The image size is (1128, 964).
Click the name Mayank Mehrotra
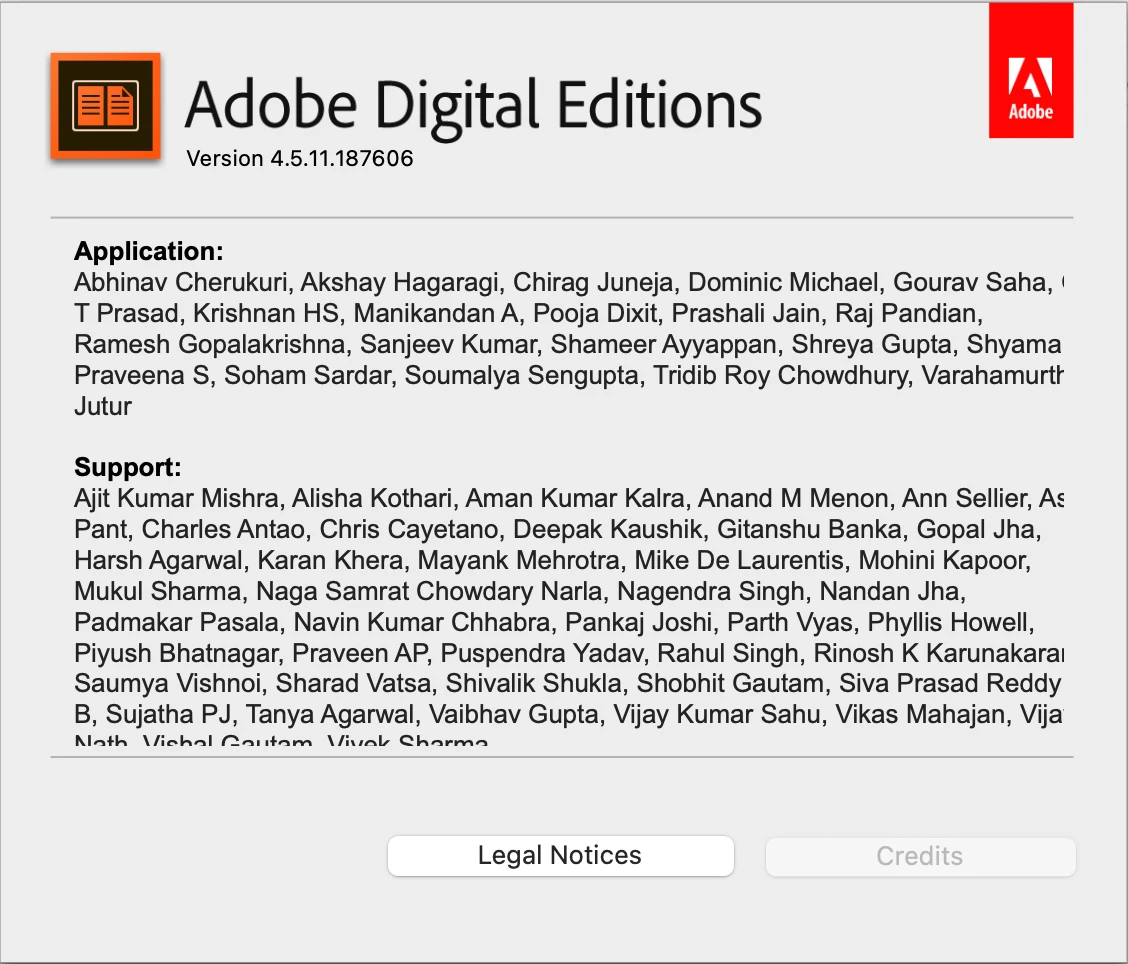point(518,560)
